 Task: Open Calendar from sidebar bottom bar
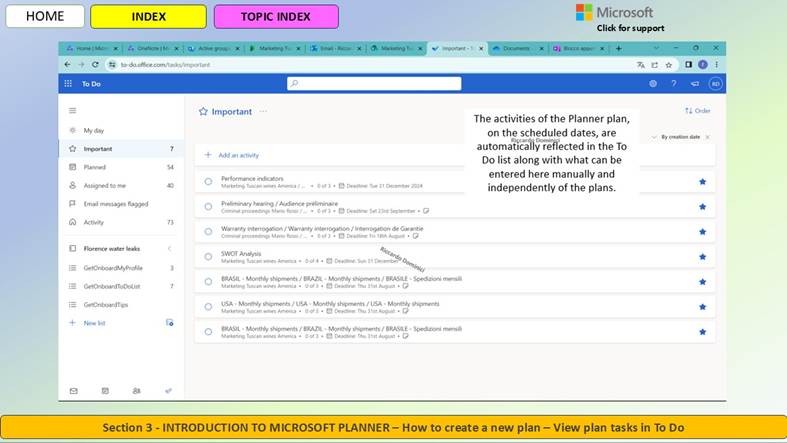click(x=105, y=391)
